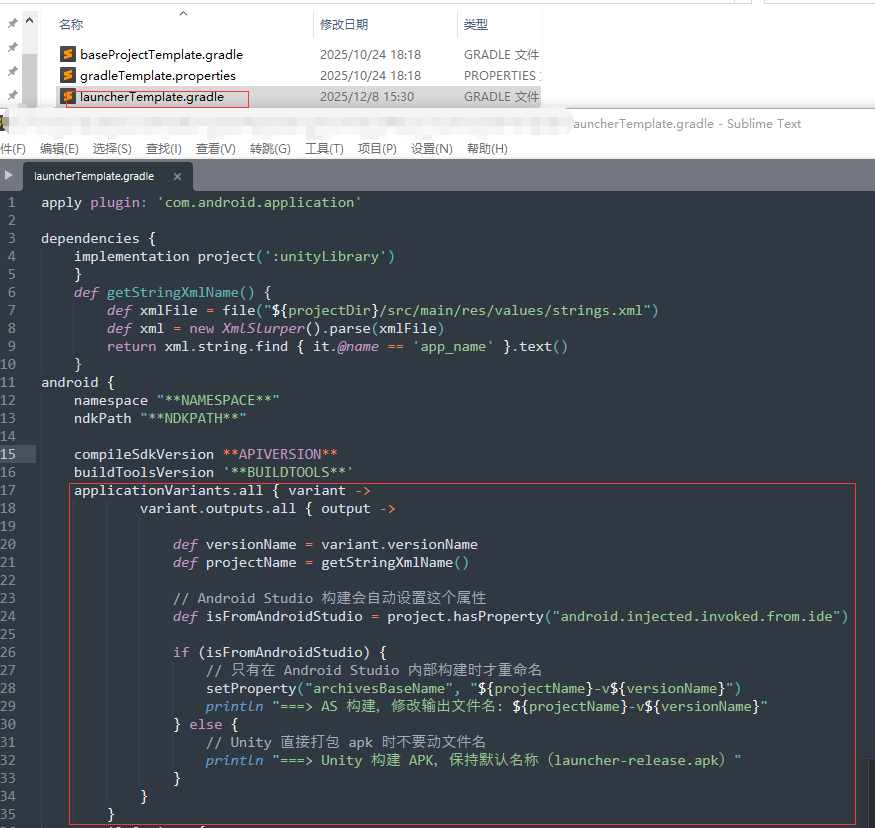Click 'com.android.application' string on line 1

259,202
